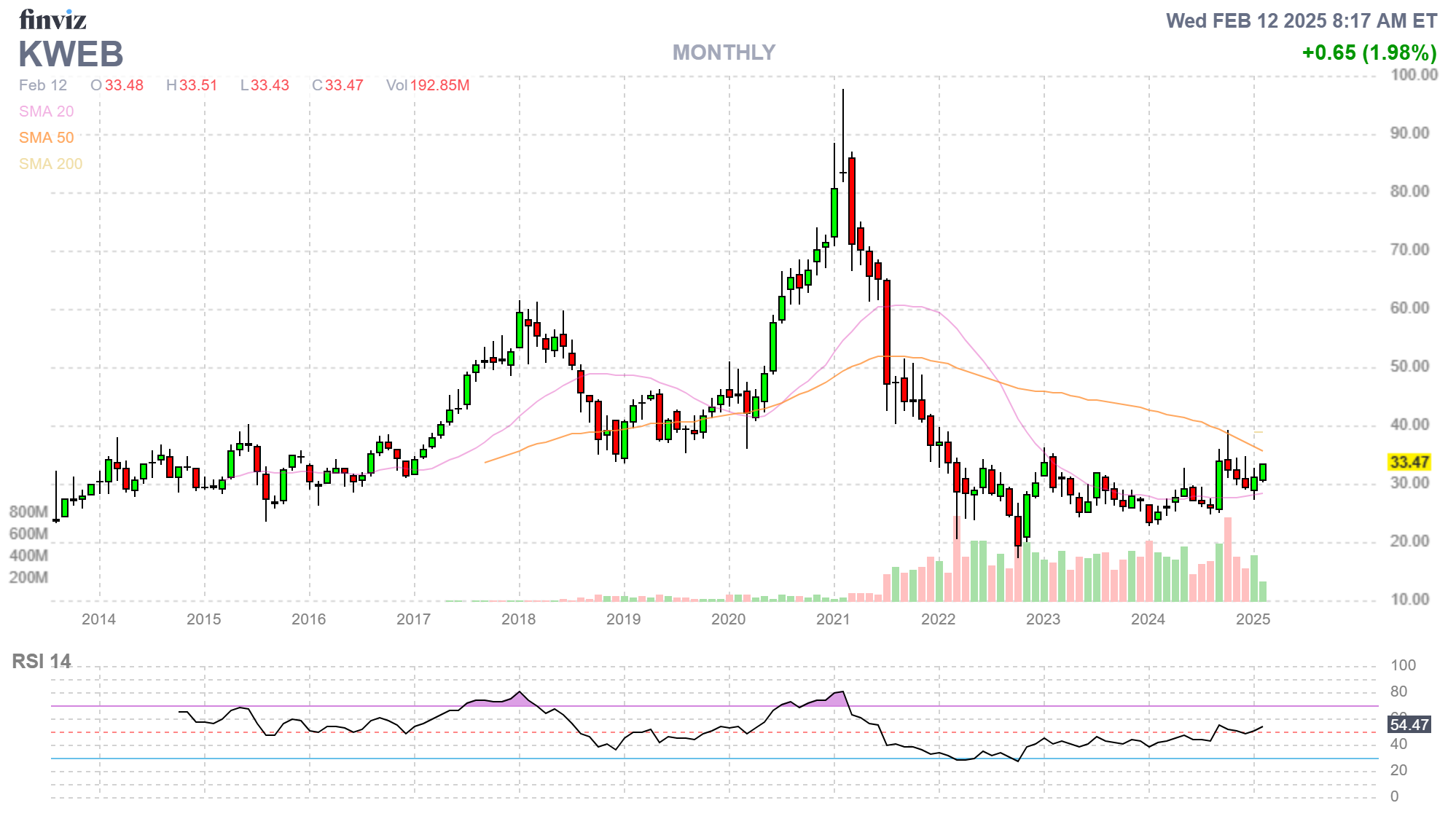Click the yellow 33.47 current price tag
Screen dimensions: 1456x819
click(x=1409, y=462)
